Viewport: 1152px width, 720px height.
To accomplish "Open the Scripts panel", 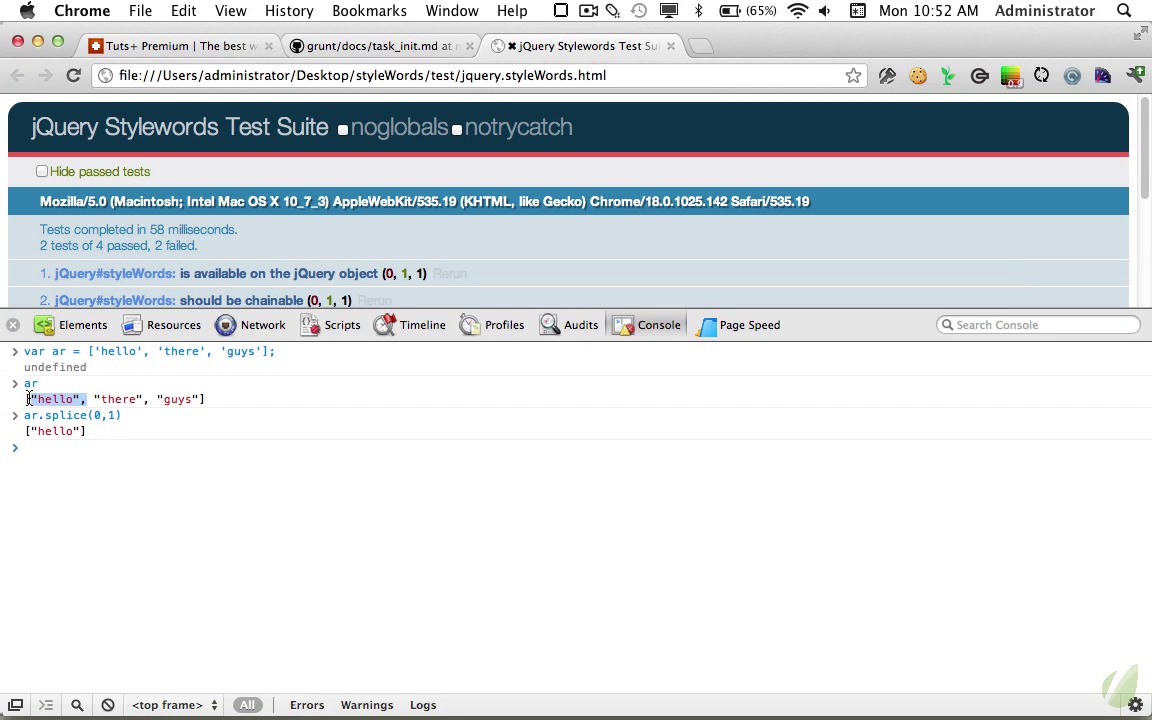I will coord(330,325).
